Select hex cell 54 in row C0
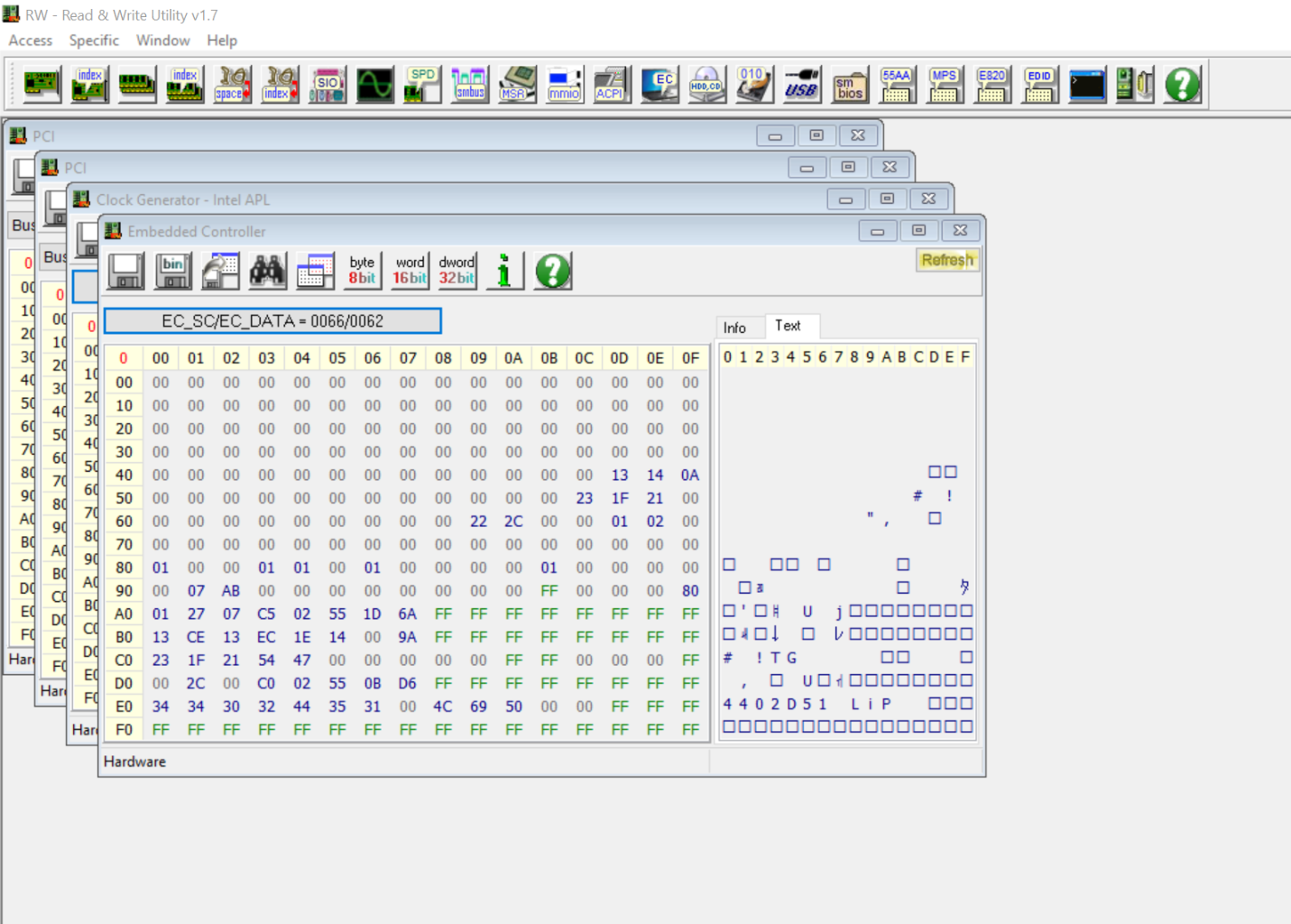 pyautogui.click(x=266, y=661)
